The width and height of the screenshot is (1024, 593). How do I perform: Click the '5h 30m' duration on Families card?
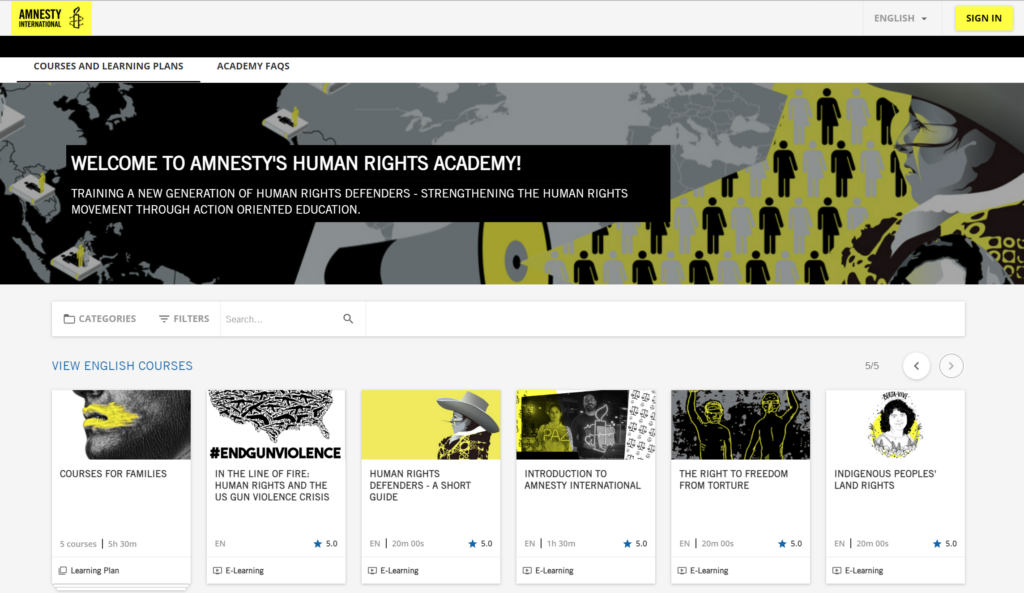[122, 543]
